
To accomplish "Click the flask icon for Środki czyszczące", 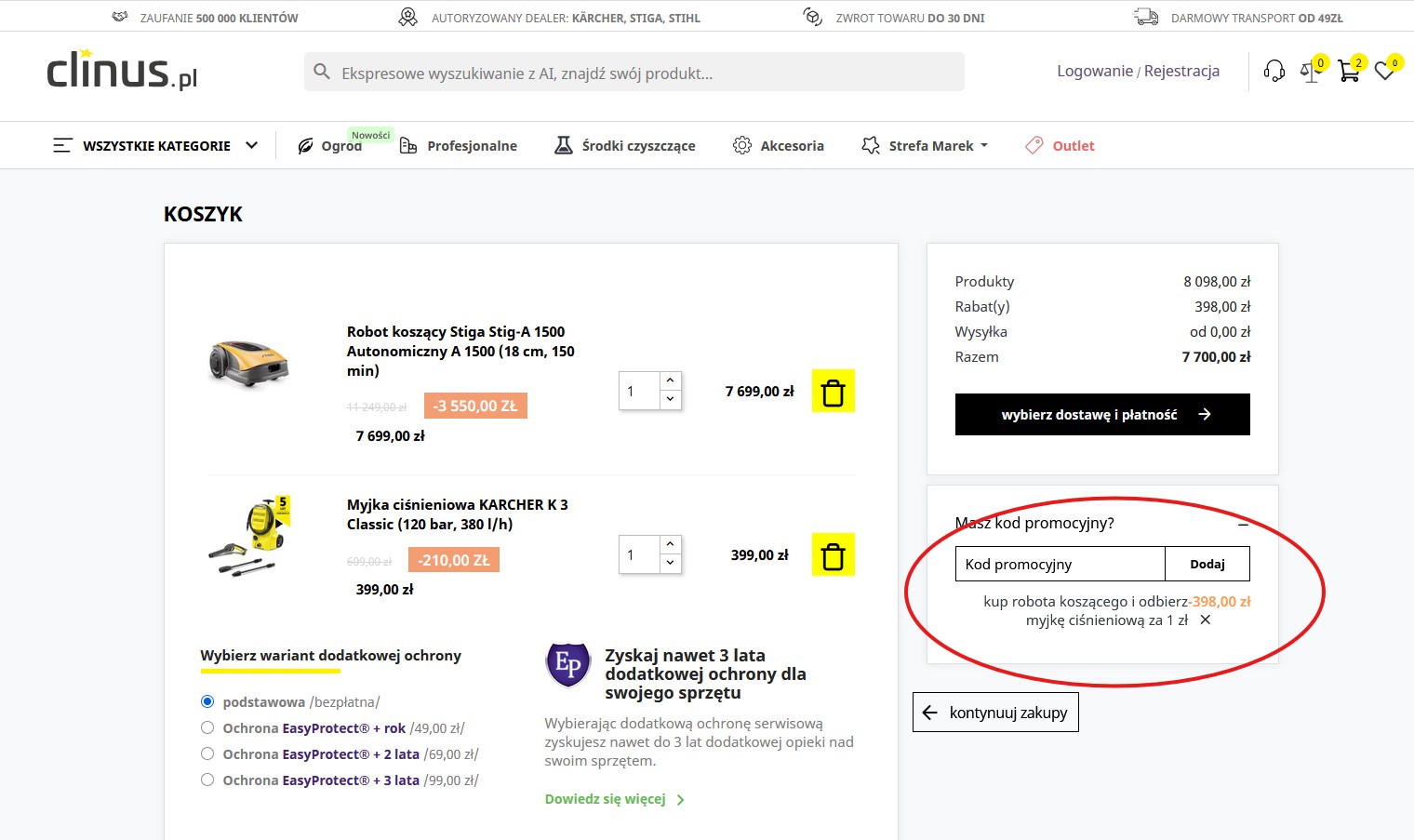I will tap(564, 145).
